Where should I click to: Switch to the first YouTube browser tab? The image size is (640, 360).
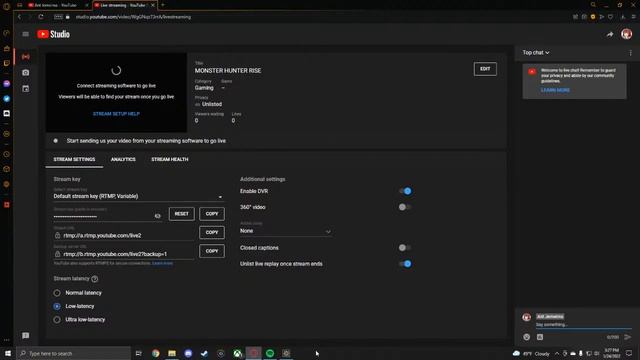coord(57,5)
